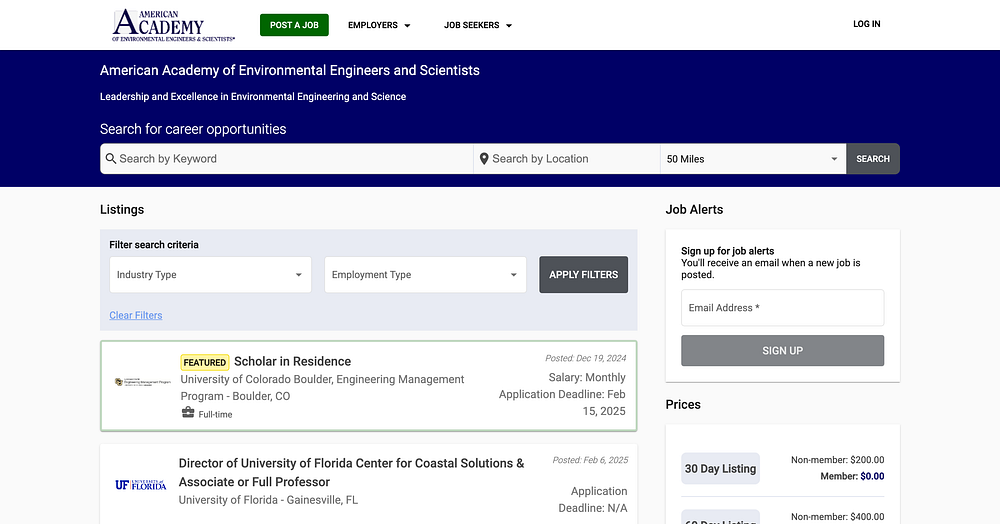Click the location pin icon
The image size is (1000, 524).
coord(484,159)
